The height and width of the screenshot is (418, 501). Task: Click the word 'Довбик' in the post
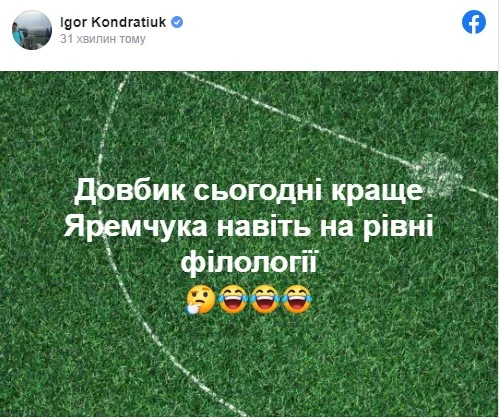point(129,191)
